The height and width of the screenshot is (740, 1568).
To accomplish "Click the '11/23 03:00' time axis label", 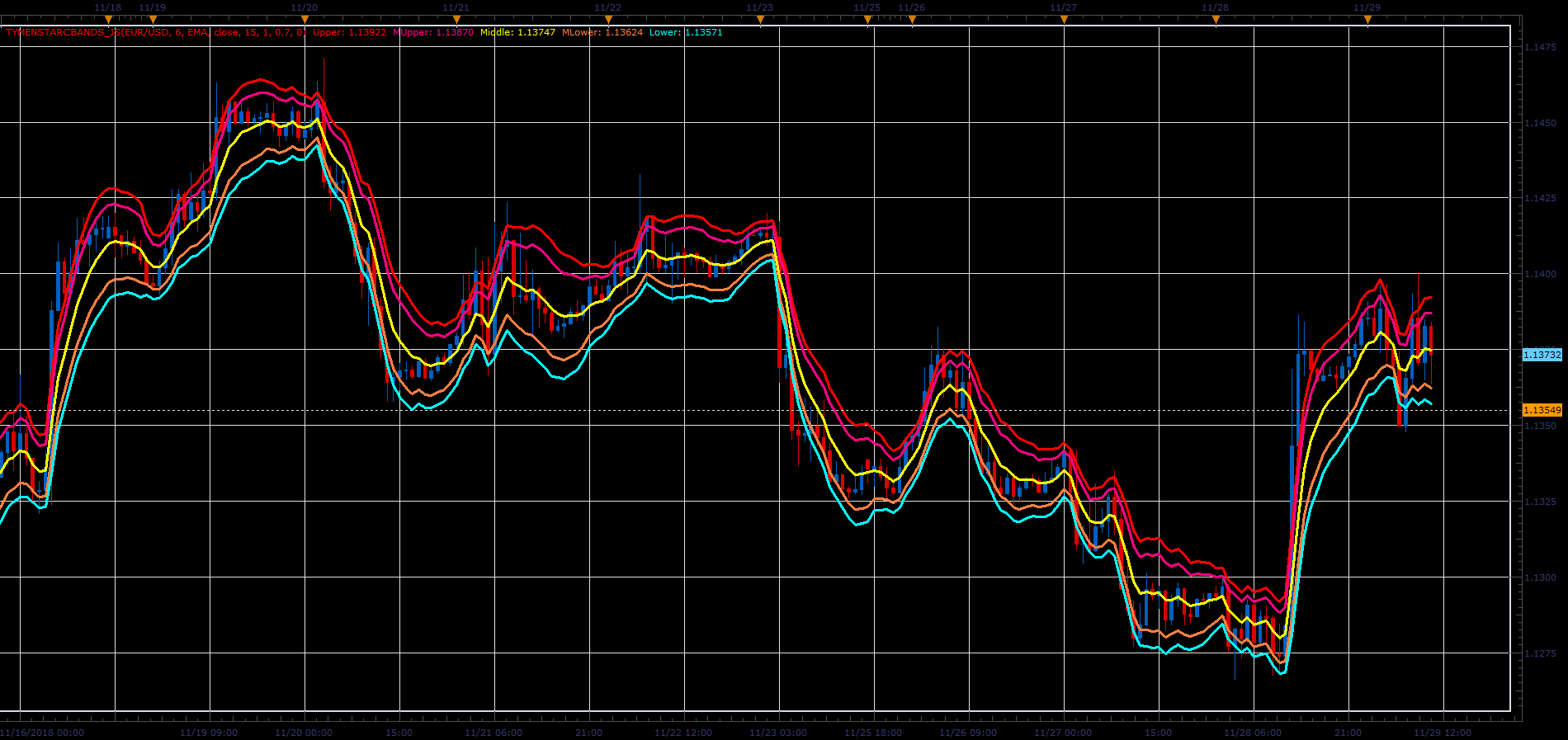I will (778, 733).
